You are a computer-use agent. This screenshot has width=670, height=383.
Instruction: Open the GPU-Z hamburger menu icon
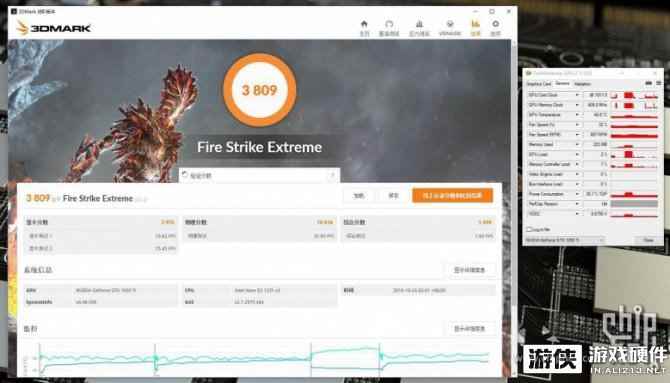coord(658,83)
